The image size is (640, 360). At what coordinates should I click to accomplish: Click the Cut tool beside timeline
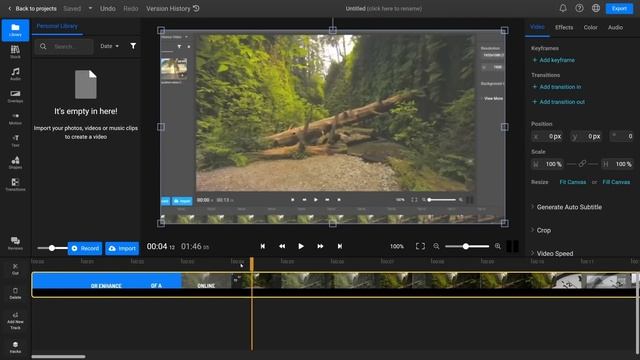(x=15, y=269)
